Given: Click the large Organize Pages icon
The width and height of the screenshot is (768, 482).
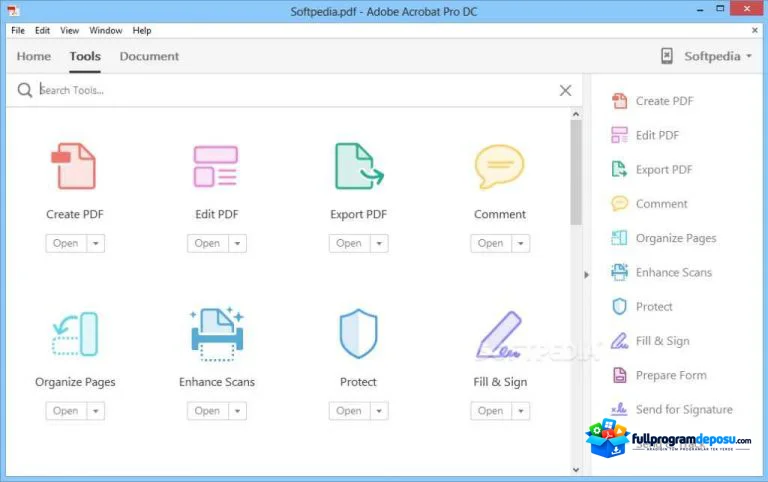Looking at the screenshot, I should pos(75,334).
